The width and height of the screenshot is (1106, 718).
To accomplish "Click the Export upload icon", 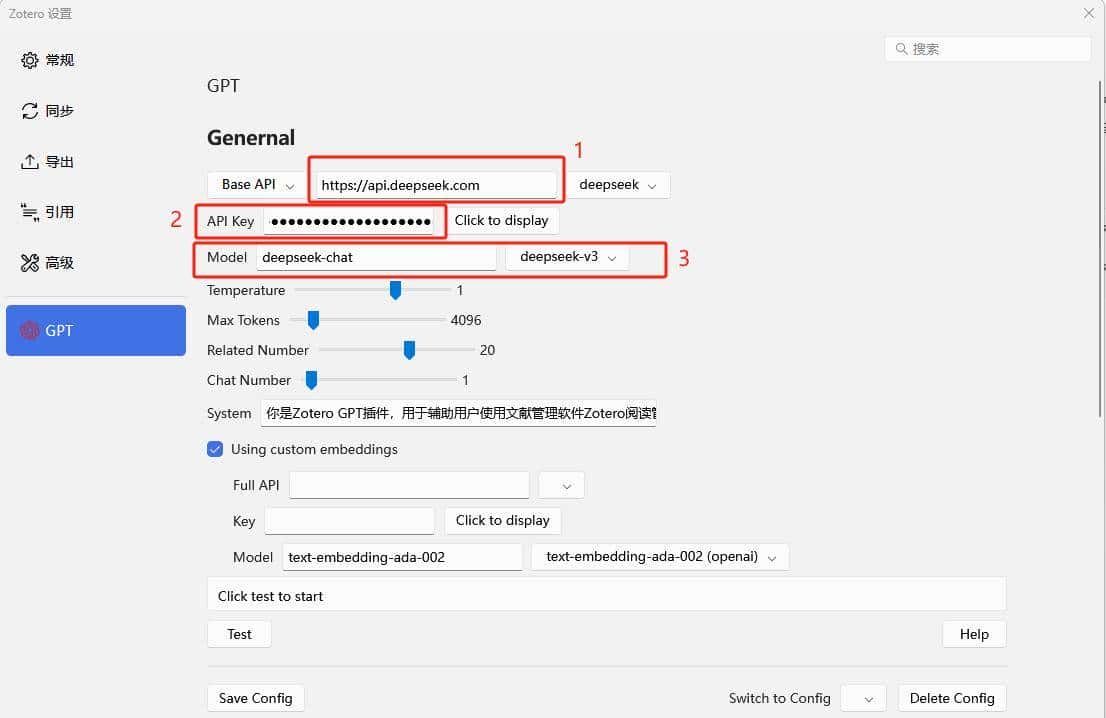I will [x=30, y=162].
